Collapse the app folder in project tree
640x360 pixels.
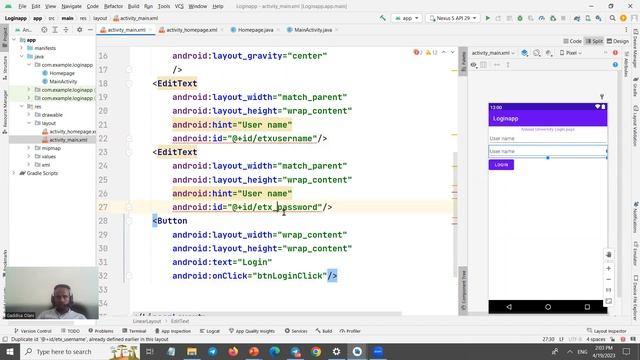14,40
